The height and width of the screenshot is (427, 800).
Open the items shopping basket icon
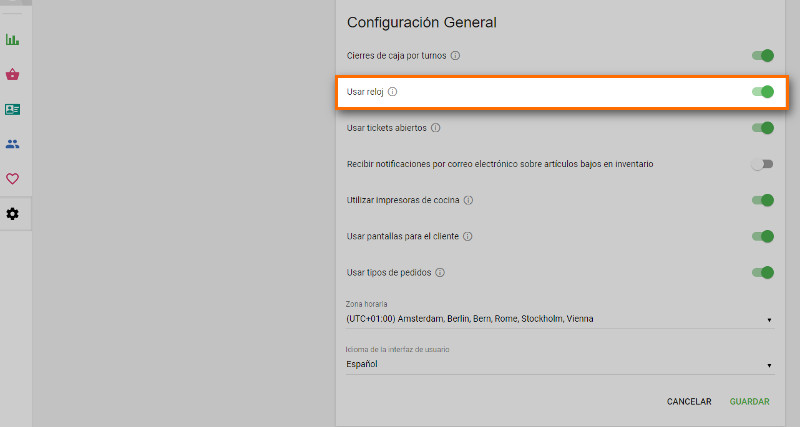12,74
